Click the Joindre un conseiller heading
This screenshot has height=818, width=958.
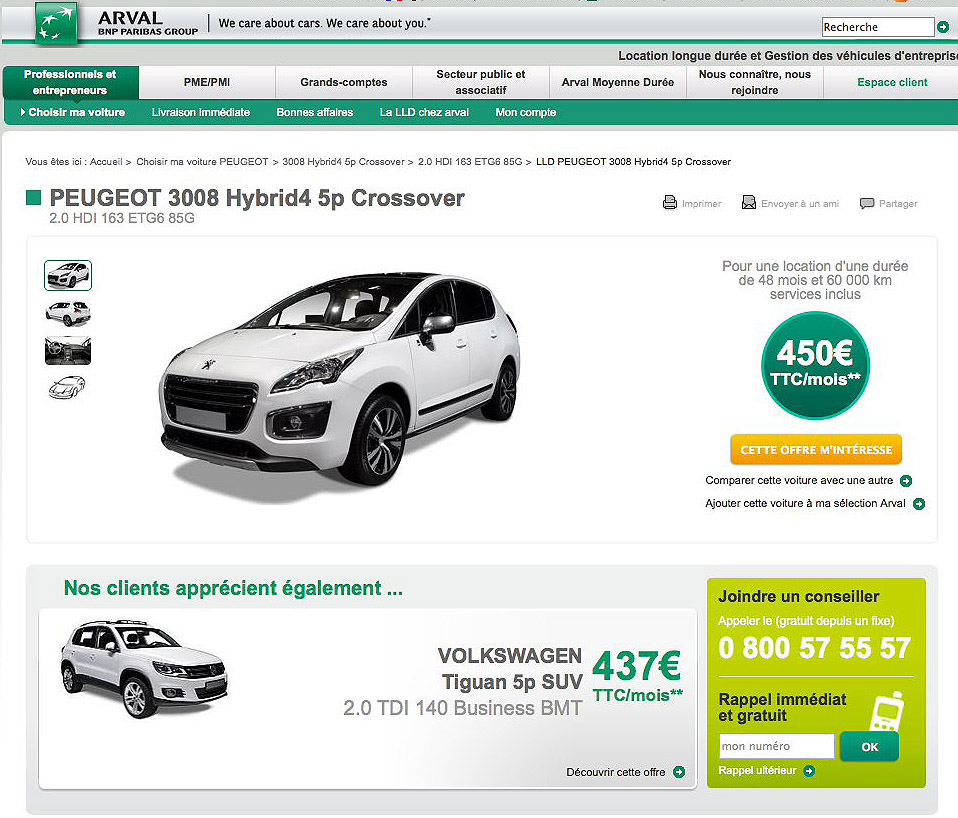coord(799,597)
